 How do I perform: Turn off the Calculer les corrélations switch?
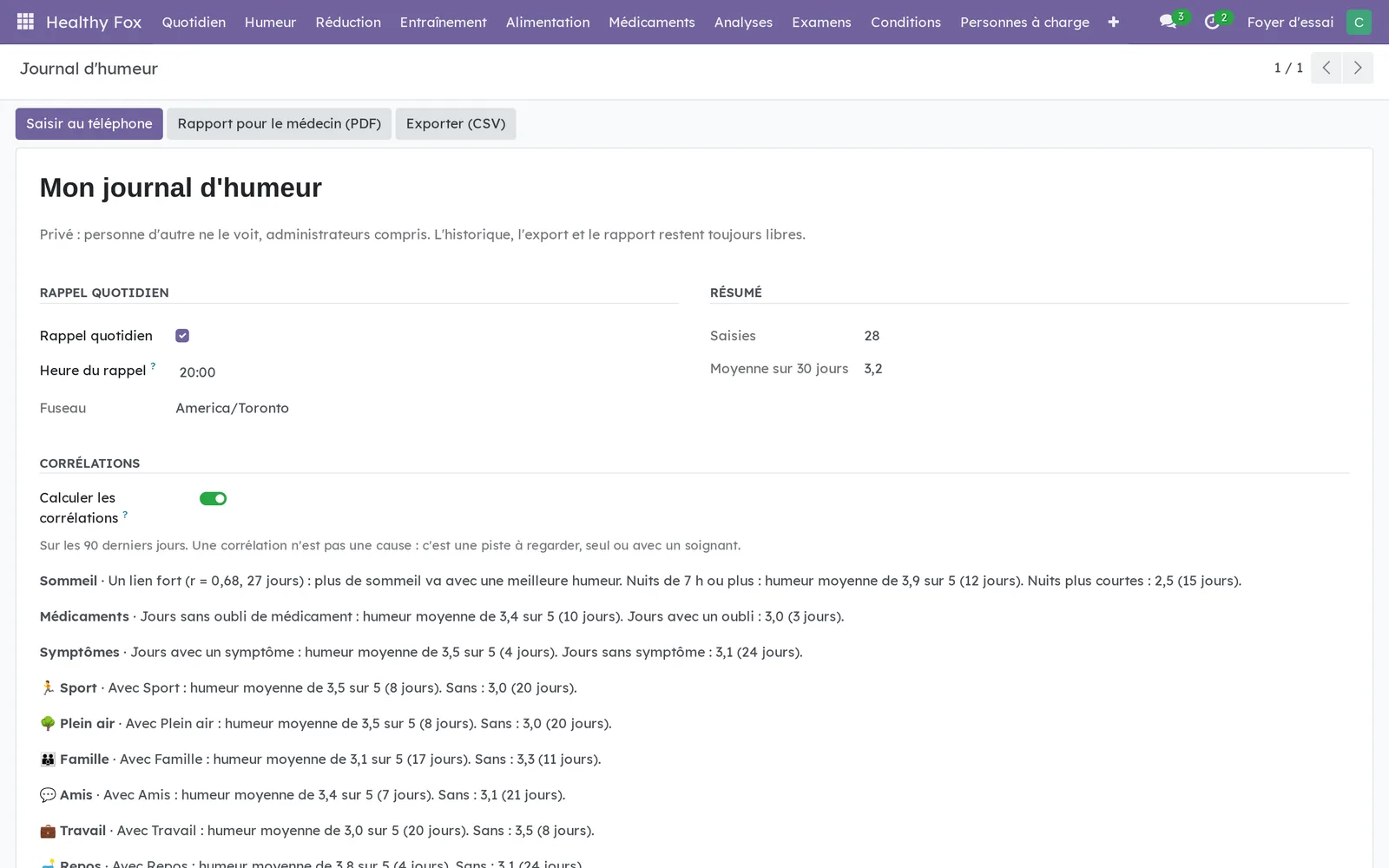(x=213, y=498)
